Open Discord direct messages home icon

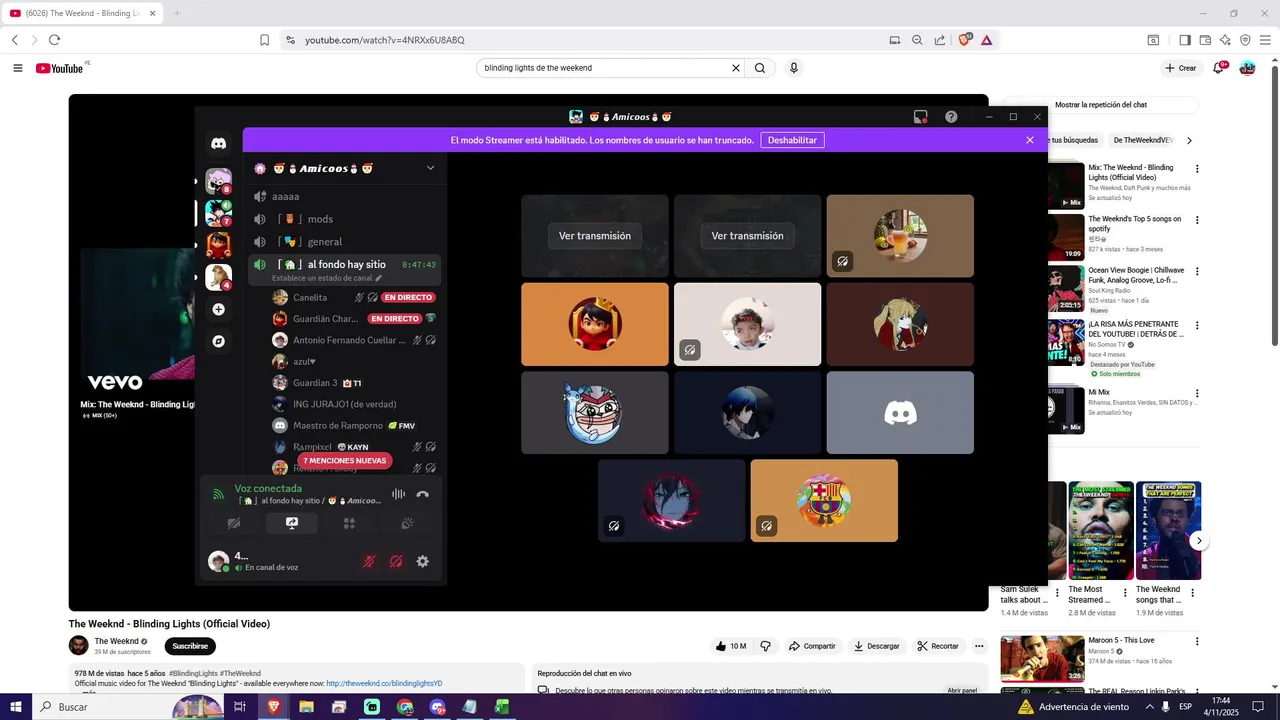(x=218, y=143)
